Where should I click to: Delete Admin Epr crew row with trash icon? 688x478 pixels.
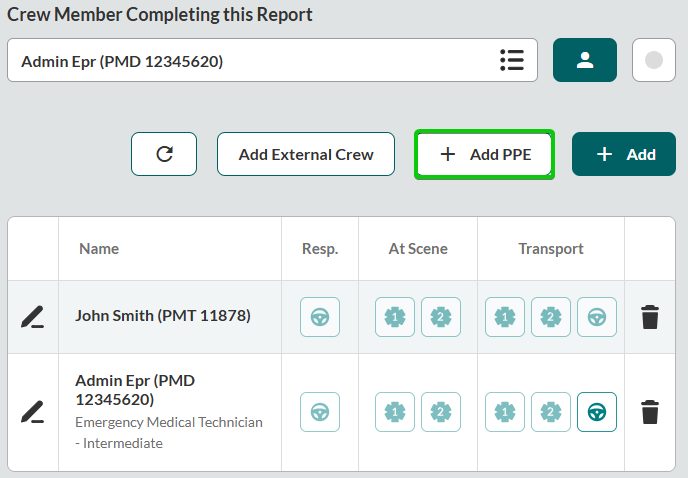tap(650, 411)
